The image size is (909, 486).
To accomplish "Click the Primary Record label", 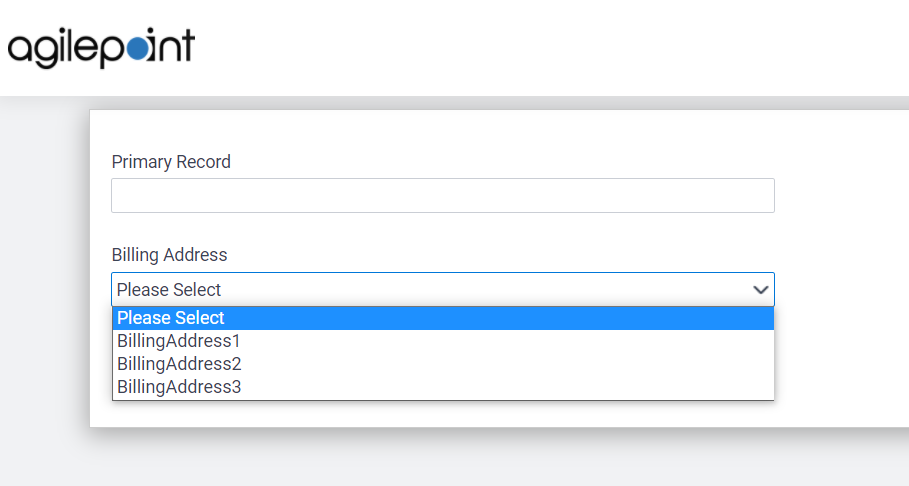I will click(x=171, y=162).
